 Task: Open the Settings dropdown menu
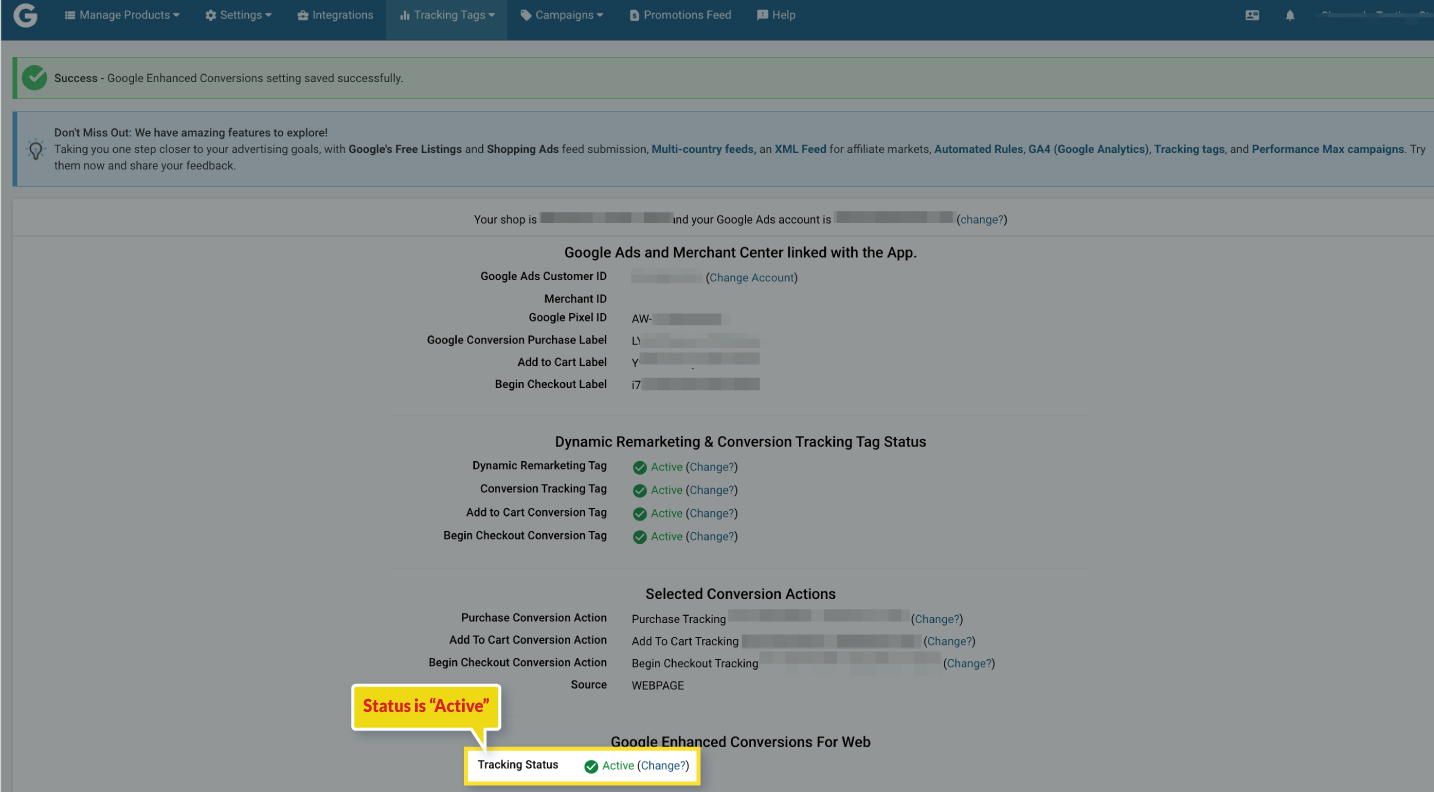(239, 15)
